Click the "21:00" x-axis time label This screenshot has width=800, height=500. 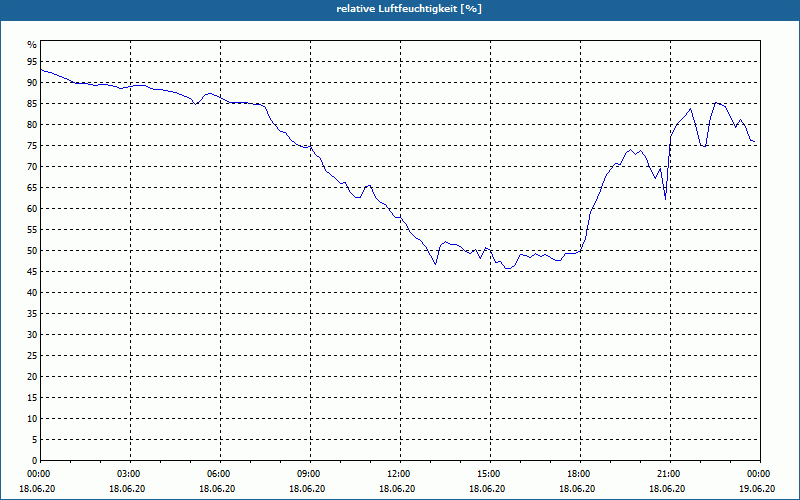coord(668,474)
